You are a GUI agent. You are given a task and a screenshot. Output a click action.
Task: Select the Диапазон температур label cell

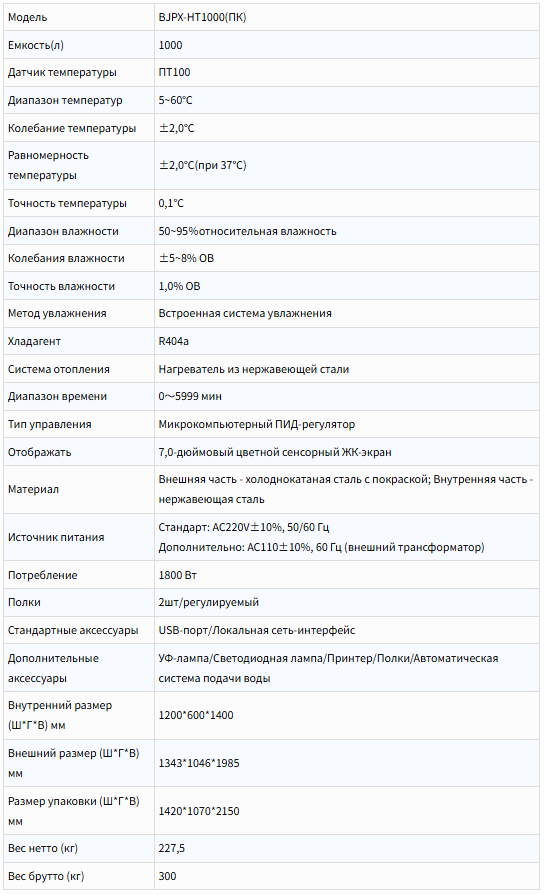click(79, 100)
